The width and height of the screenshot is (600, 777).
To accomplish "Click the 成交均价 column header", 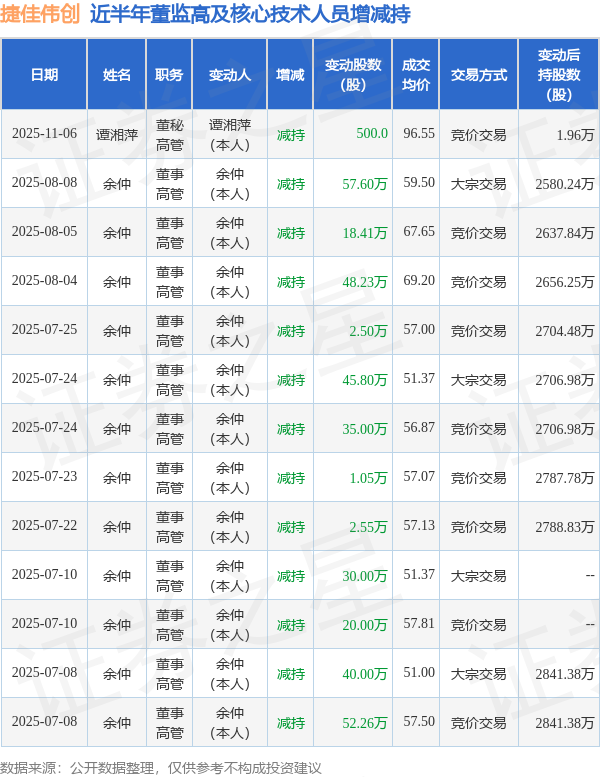I will click(x=416, y=75).
